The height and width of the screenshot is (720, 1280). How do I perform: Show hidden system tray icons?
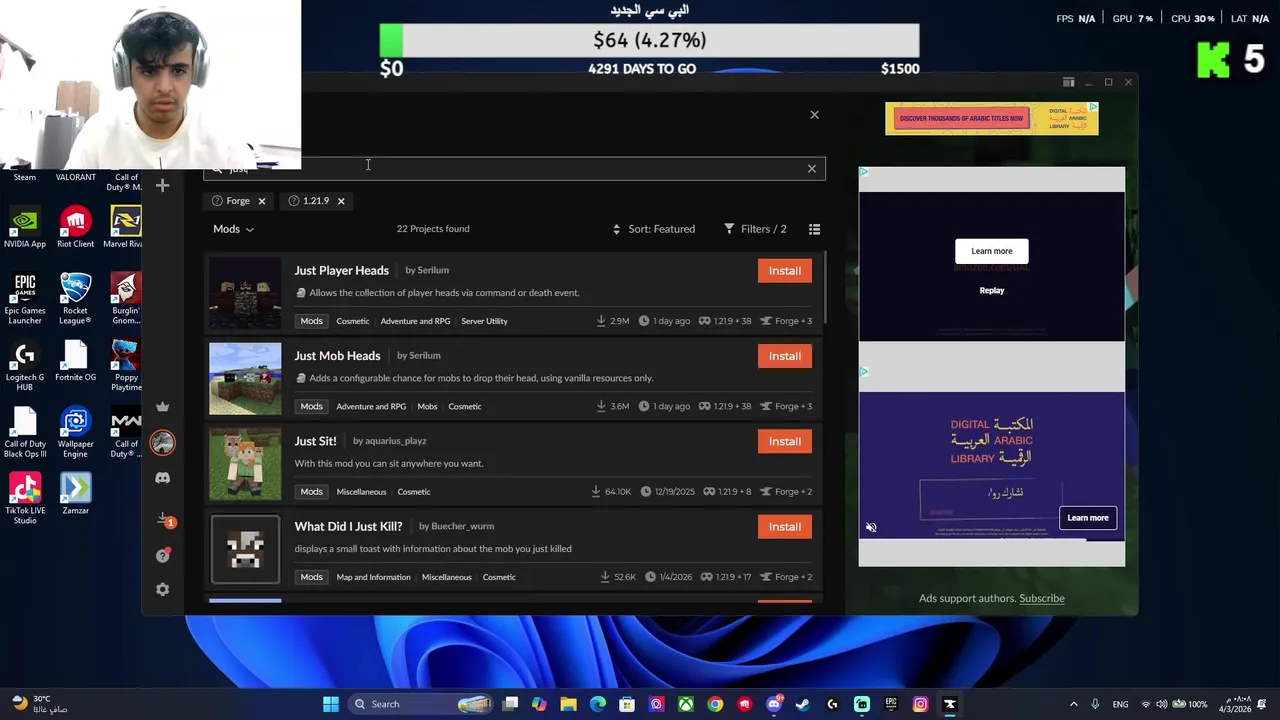(x=1073, y=704)
